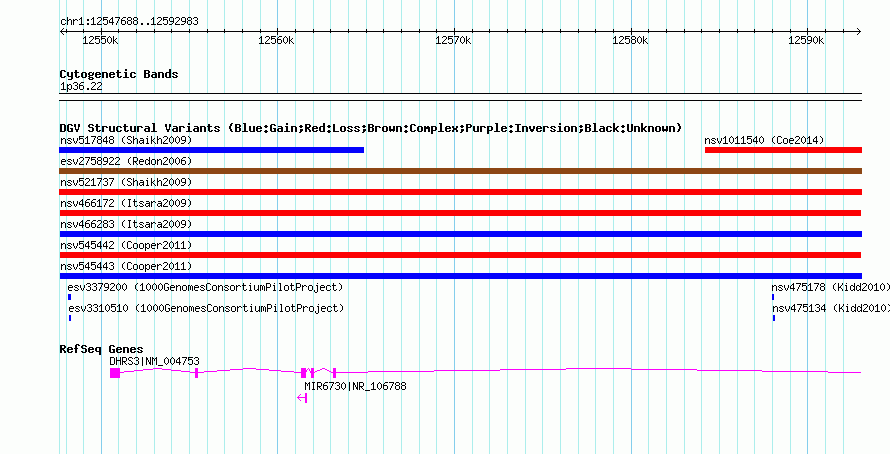Select the red nsv521737 variant bar
This screenshot has height=454, width=890.
(x=460, y=192)
